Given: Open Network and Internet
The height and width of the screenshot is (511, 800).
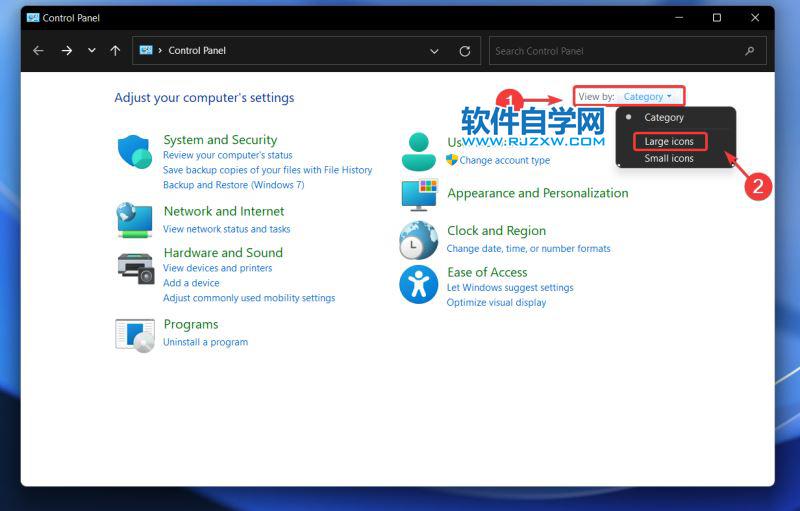Looking at the screenshot, I should pyautogui.click(x=224, y=211).
